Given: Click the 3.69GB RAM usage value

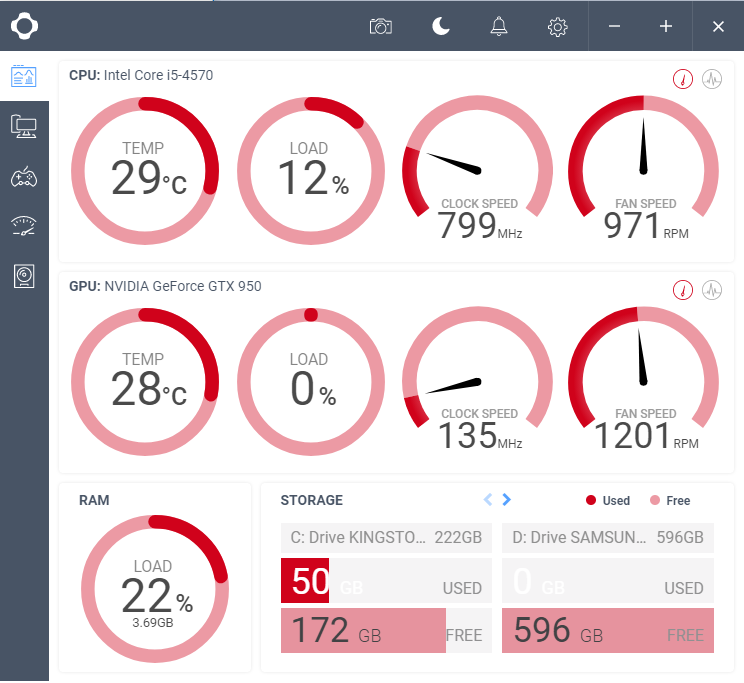Looking at the screenshot, I should (153, 623).
